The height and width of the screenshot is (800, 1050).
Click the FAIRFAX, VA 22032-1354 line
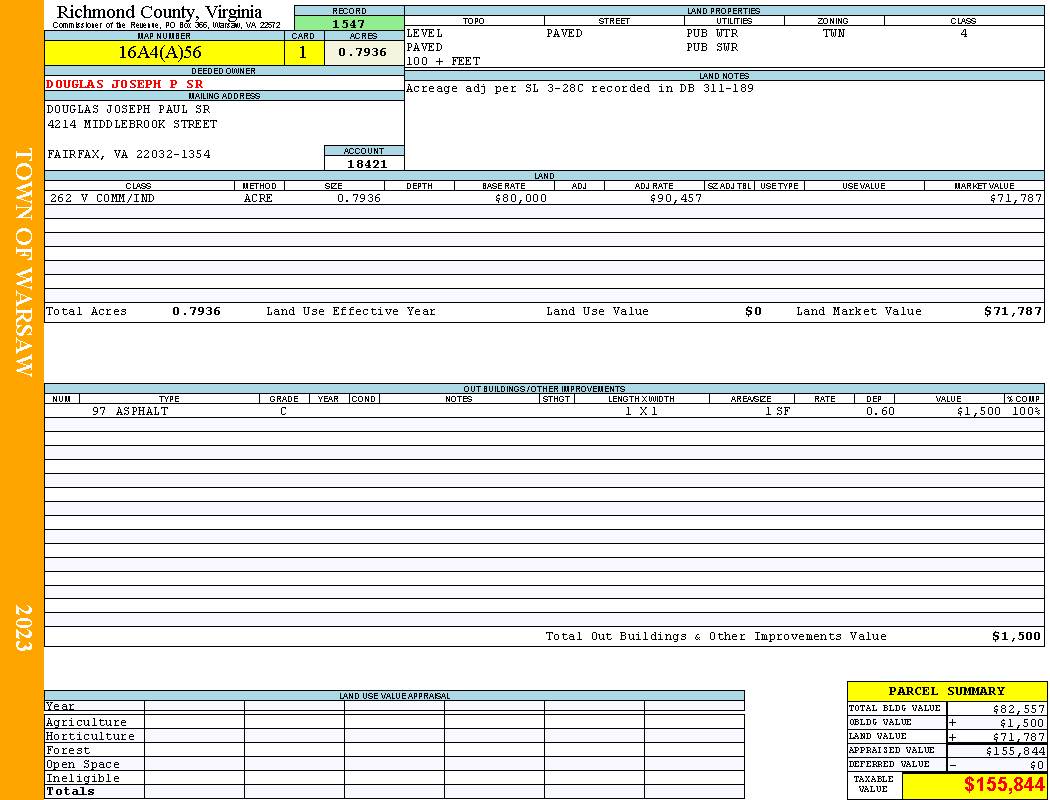(x=129, y=154)
